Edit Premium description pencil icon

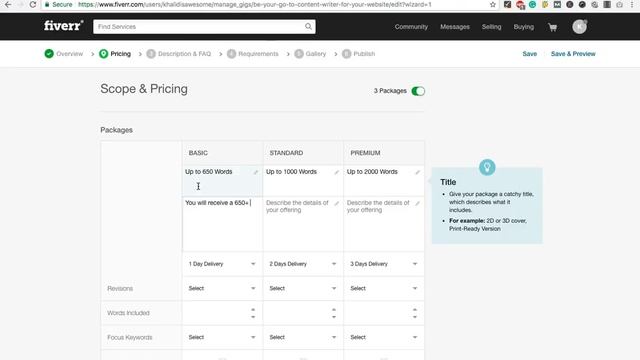(x=418, y=203)
